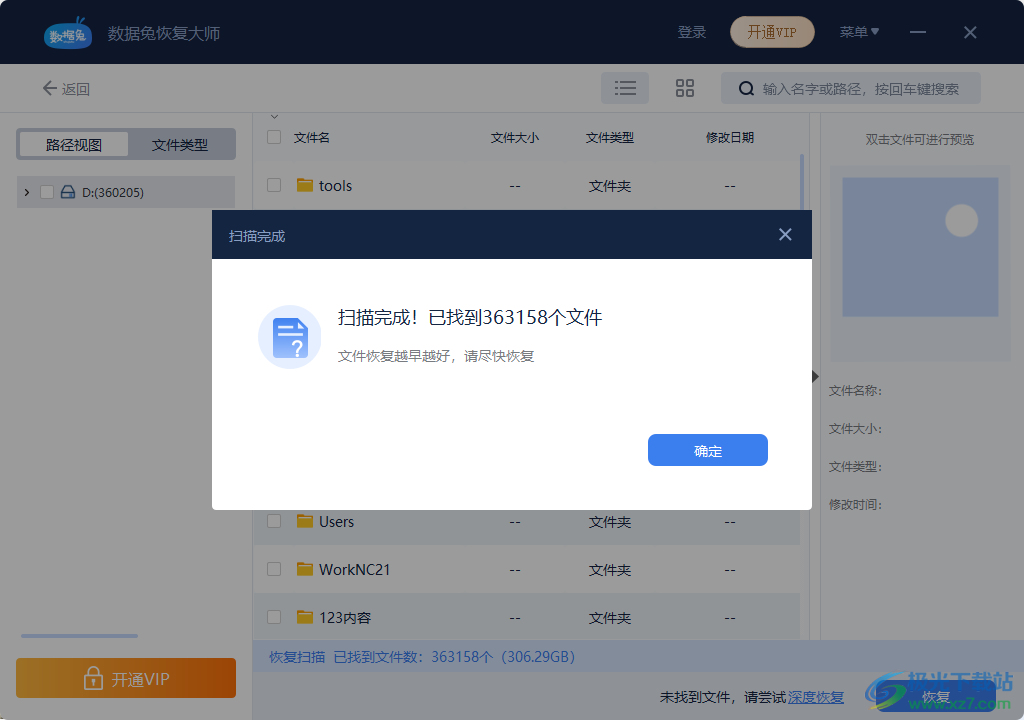Screen dimensions: 1024x720
Task: Click the folder icon beside tools
Action: coord(305,185)
